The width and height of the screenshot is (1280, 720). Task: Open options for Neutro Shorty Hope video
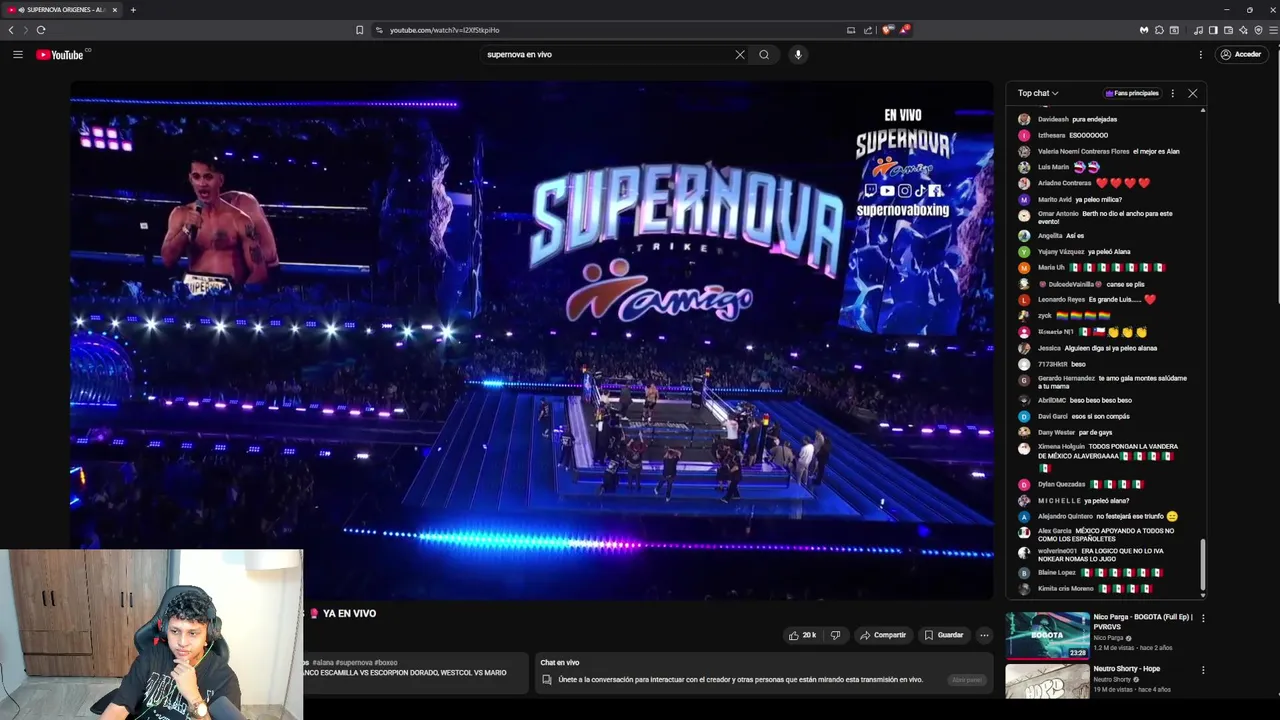(x=1203, y=670)
